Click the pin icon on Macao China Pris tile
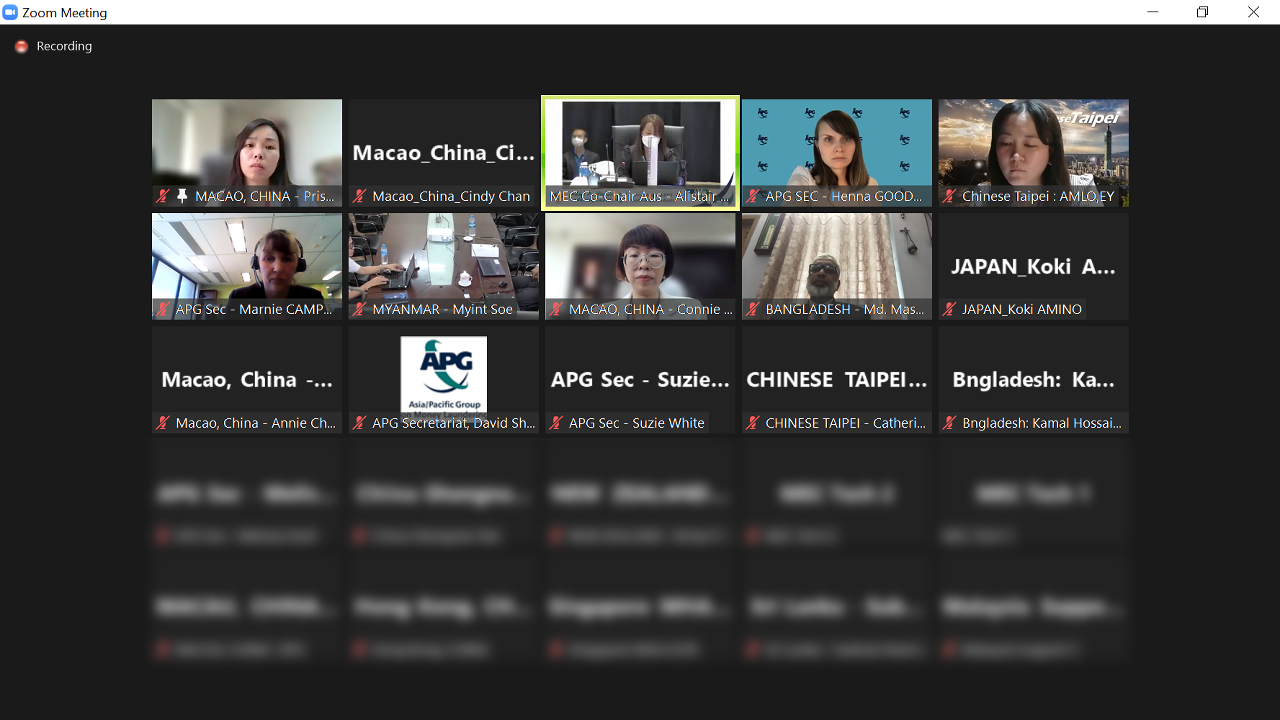Screen dimensions: 1280x720 coord(182,197)
